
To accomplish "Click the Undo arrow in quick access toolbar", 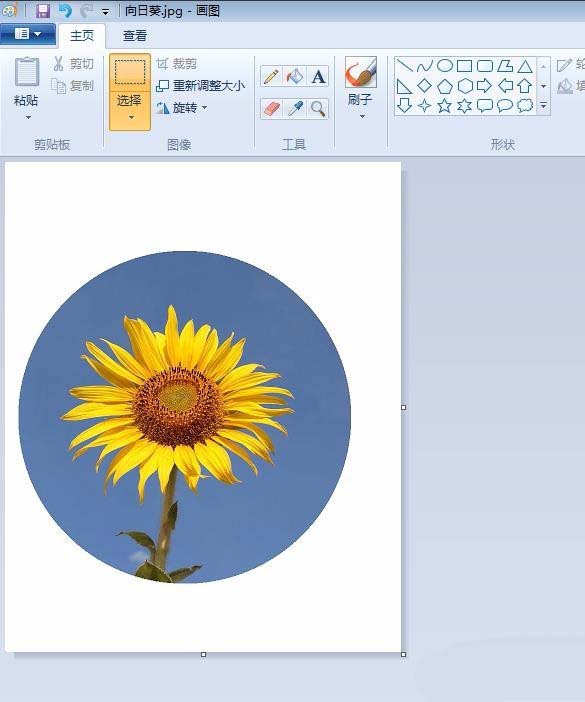I will [x=65, y=10].
